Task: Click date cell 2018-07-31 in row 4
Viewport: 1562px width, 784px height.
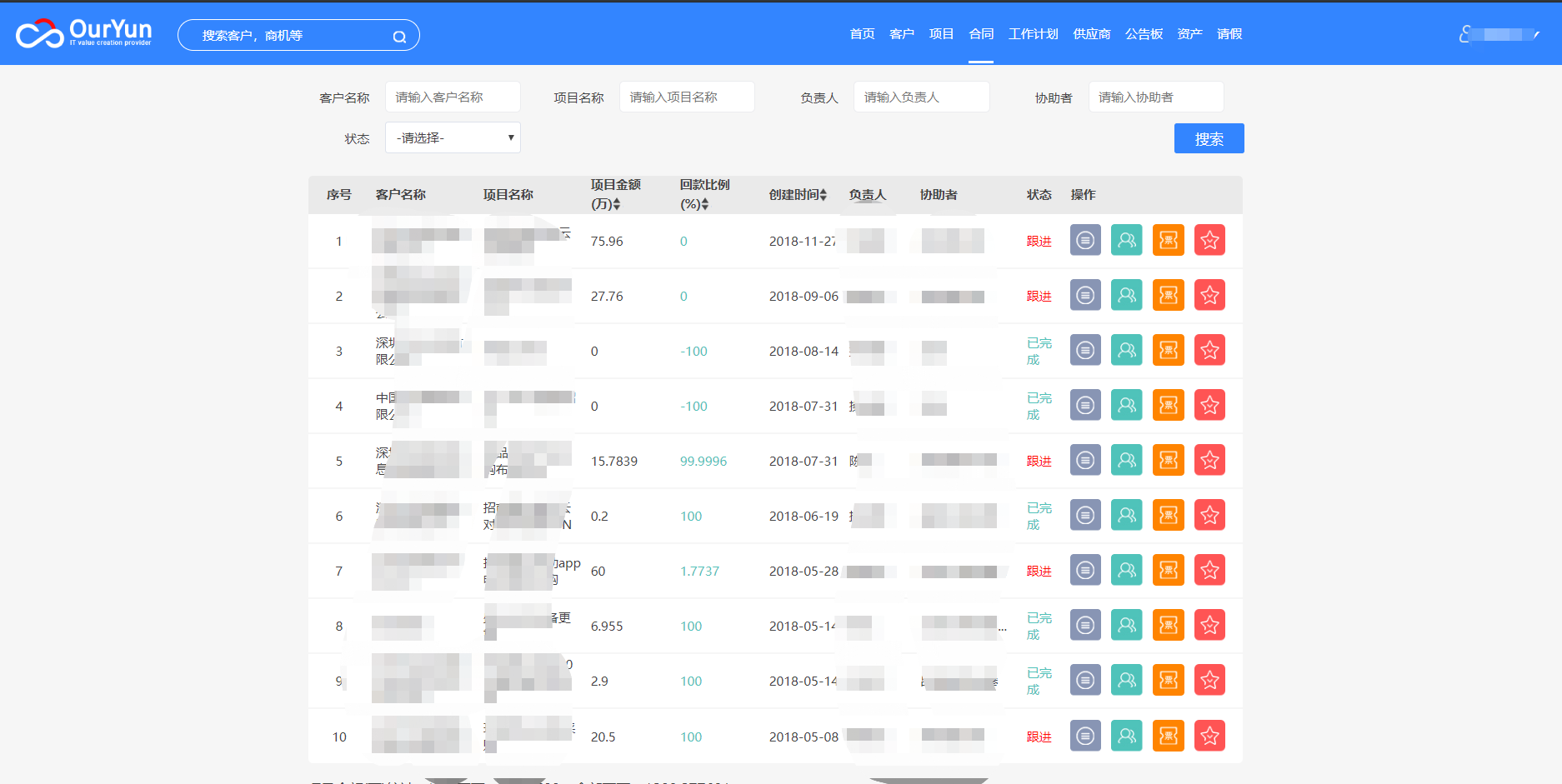Action: [804, 406]
